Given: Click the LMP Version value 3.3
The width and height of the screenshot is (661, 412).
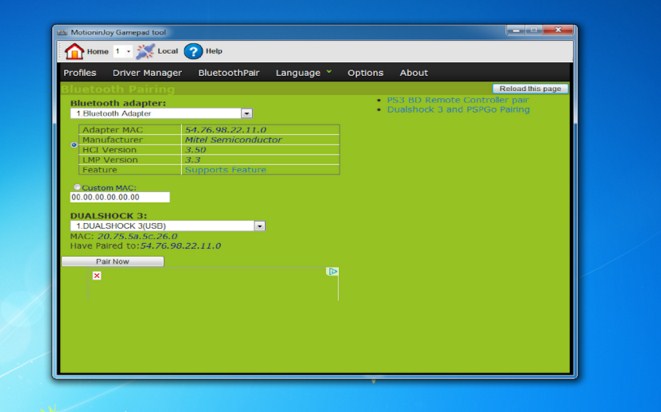Looking at the screenshot, I should [193, 160].
